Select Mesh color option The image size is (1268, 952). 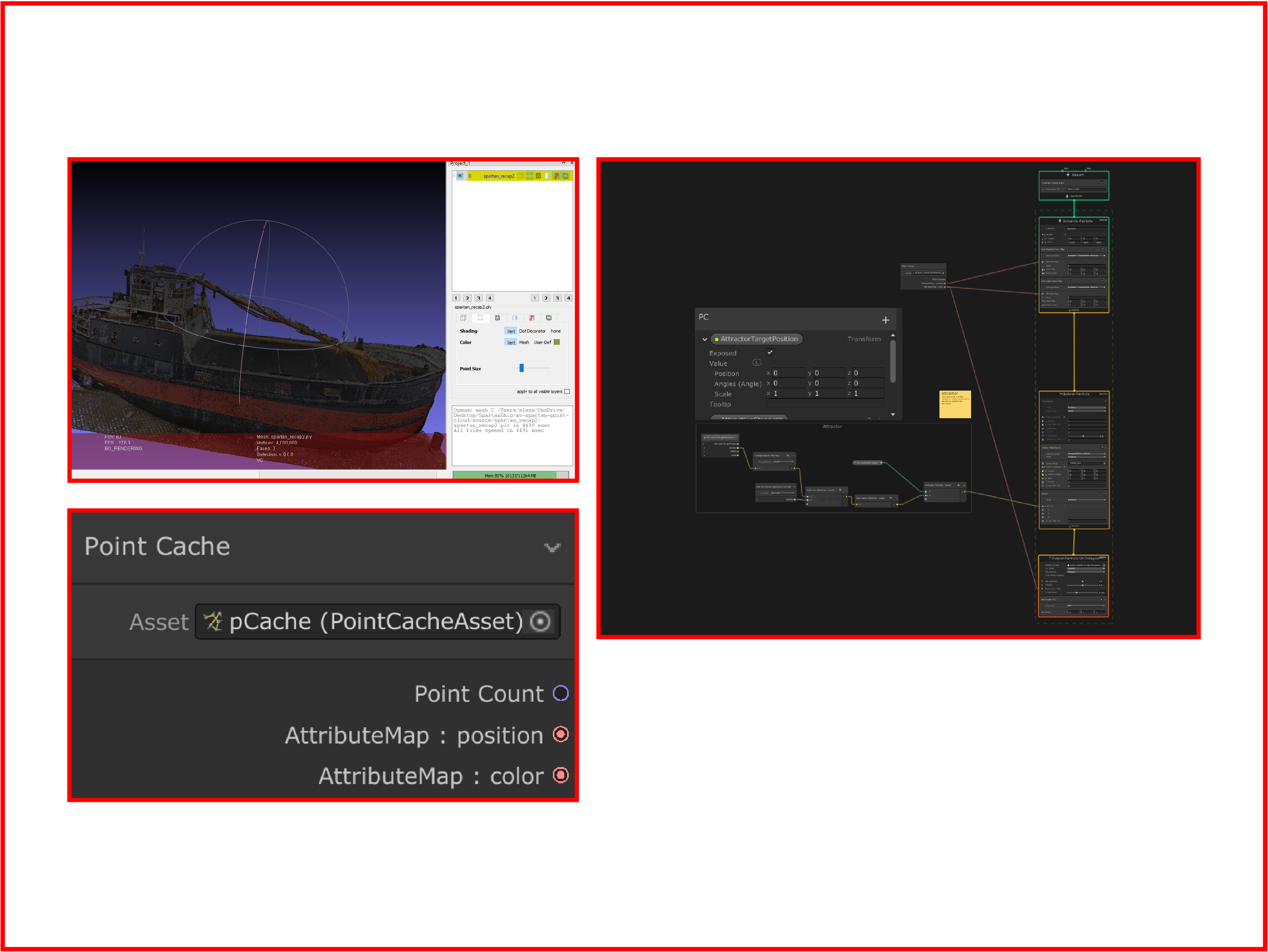(524, 342)
